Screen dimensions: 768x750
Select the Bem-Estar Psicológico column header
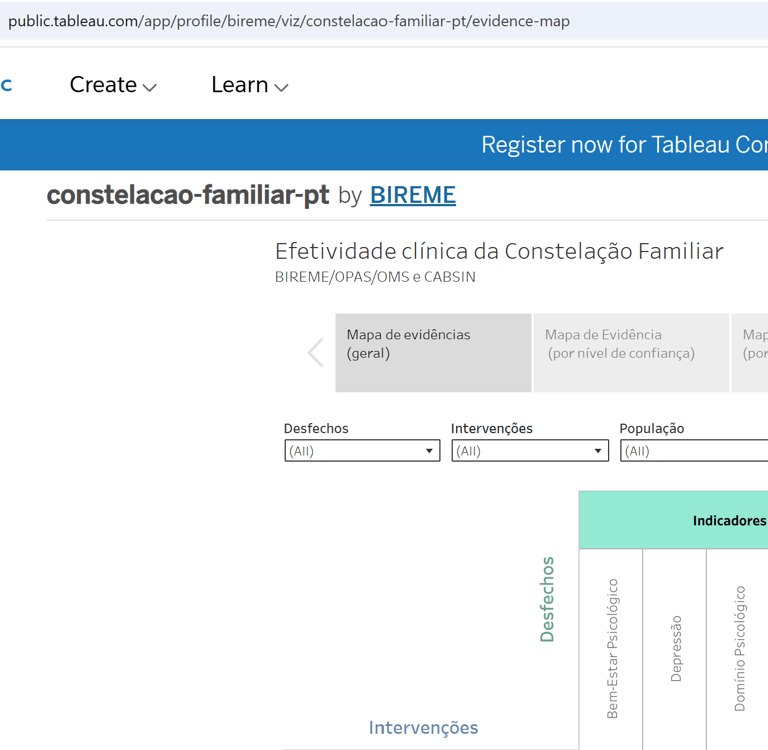point(612,649)
